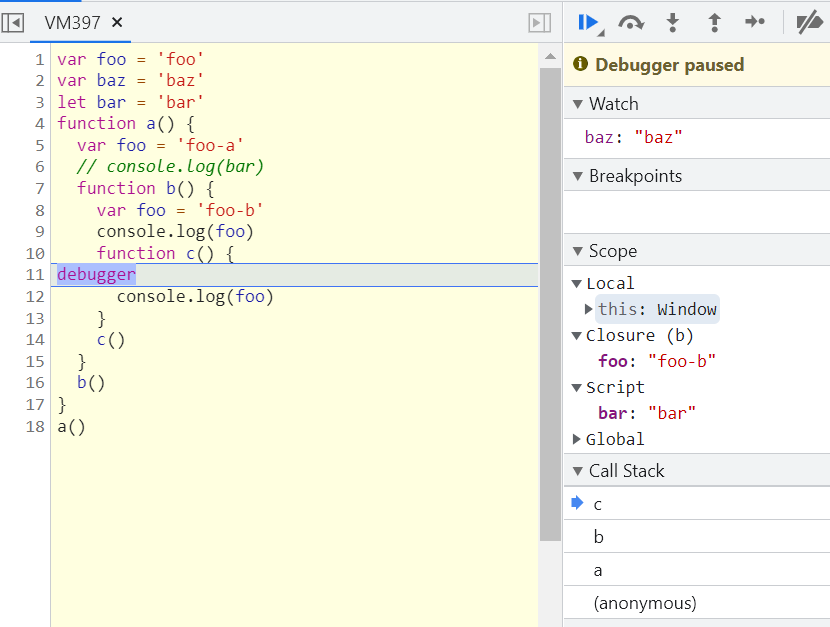
Task: Resume script execution with play button
Action: 588,22
